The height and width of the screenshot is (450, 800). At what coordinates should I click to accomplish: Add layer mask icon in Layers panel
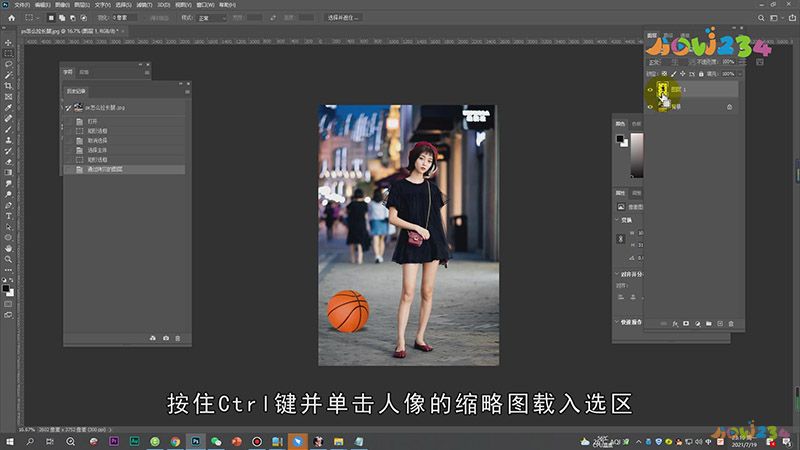click(686, 323)
